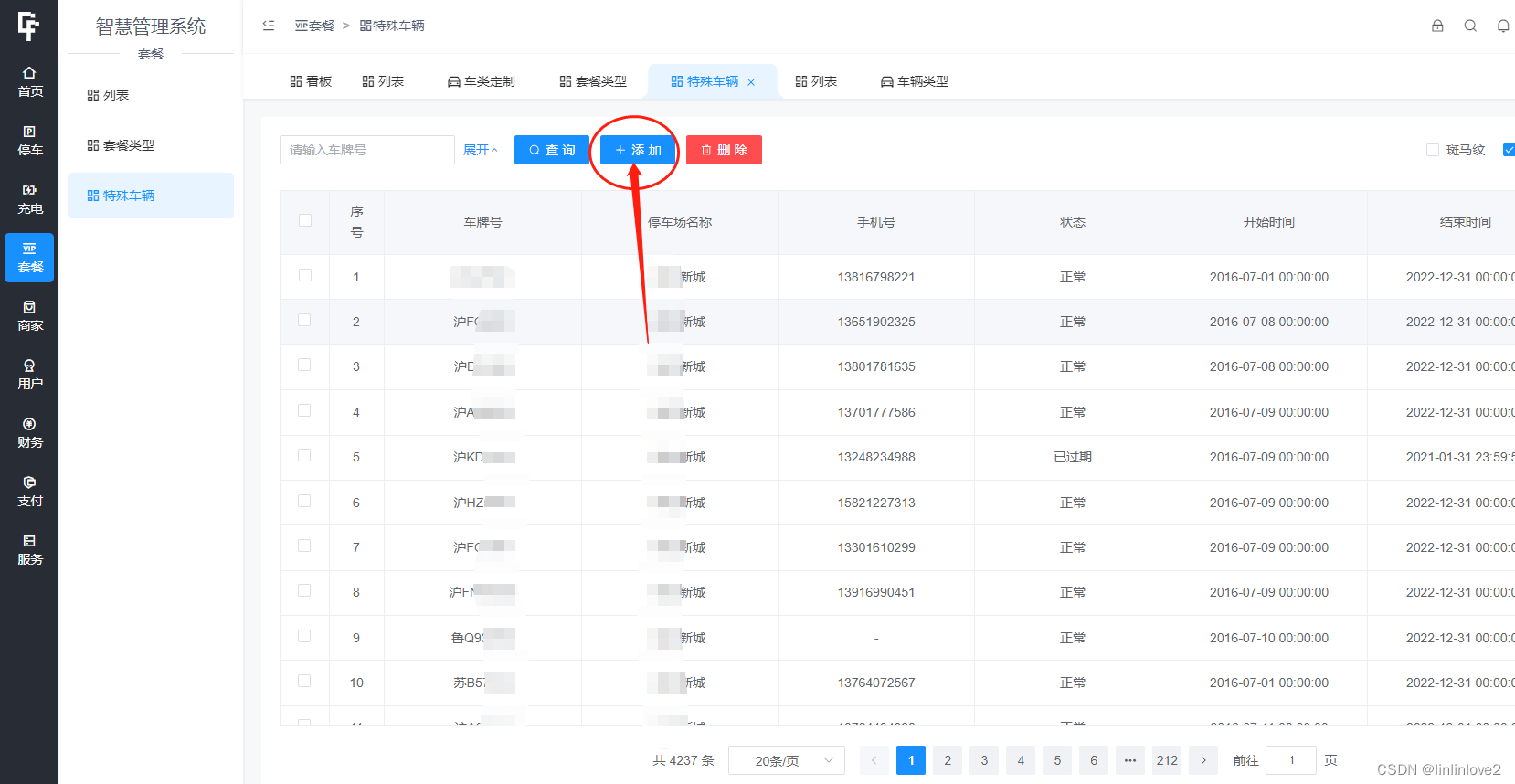
Task: Toggle the checked checkbox right of 斑马纹
Action: tap(1509, 150)
